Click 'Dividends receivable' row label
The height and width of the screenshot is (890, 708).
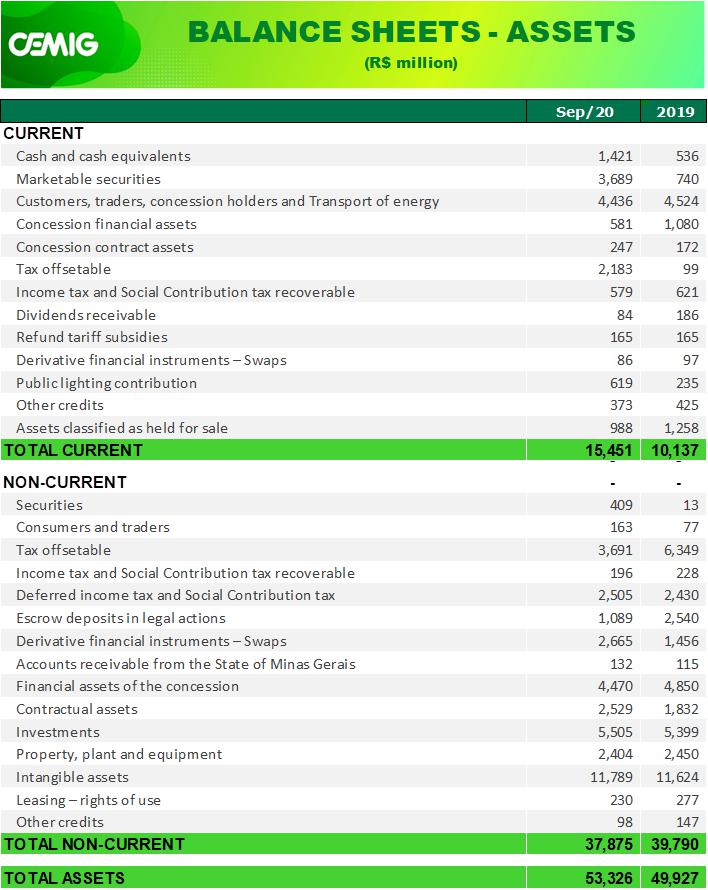tap(86, 315)
